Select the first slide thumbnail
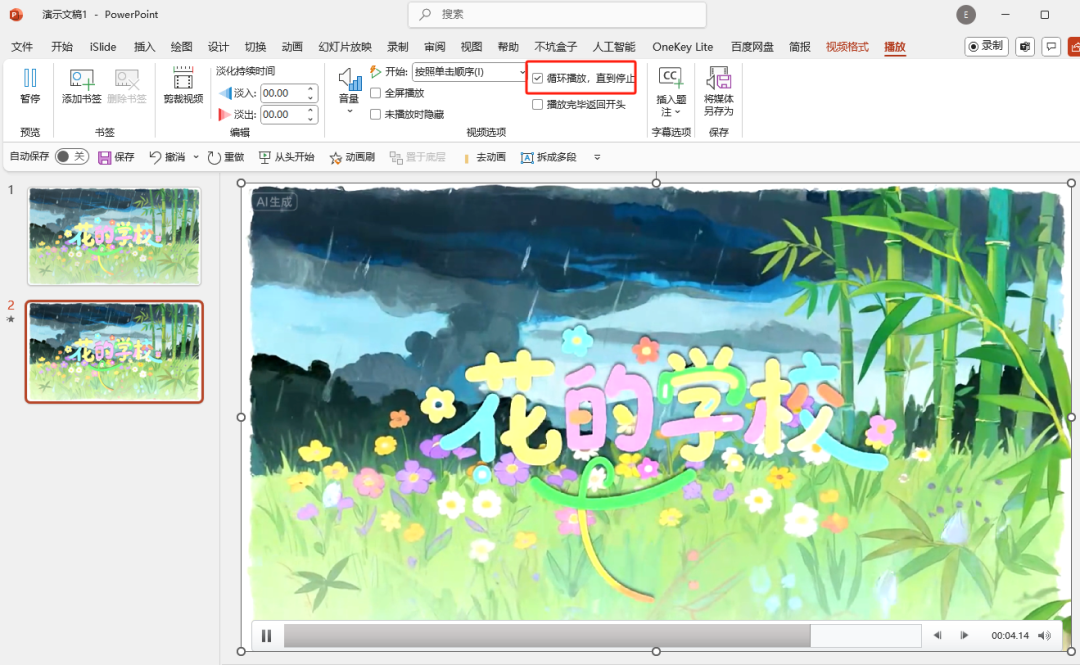 (x=114, y=235)
